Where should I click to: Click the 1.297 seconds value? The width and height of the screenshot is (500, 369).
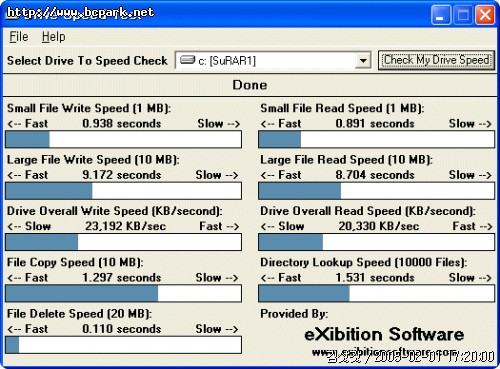tap(122, 278)
